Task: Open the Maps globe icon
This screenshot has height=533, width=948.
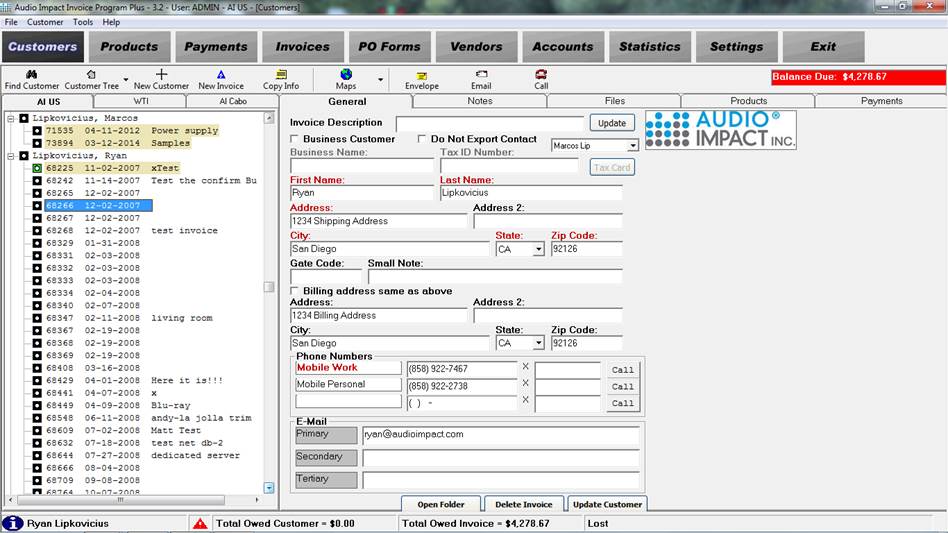Action: pos(346,75)
